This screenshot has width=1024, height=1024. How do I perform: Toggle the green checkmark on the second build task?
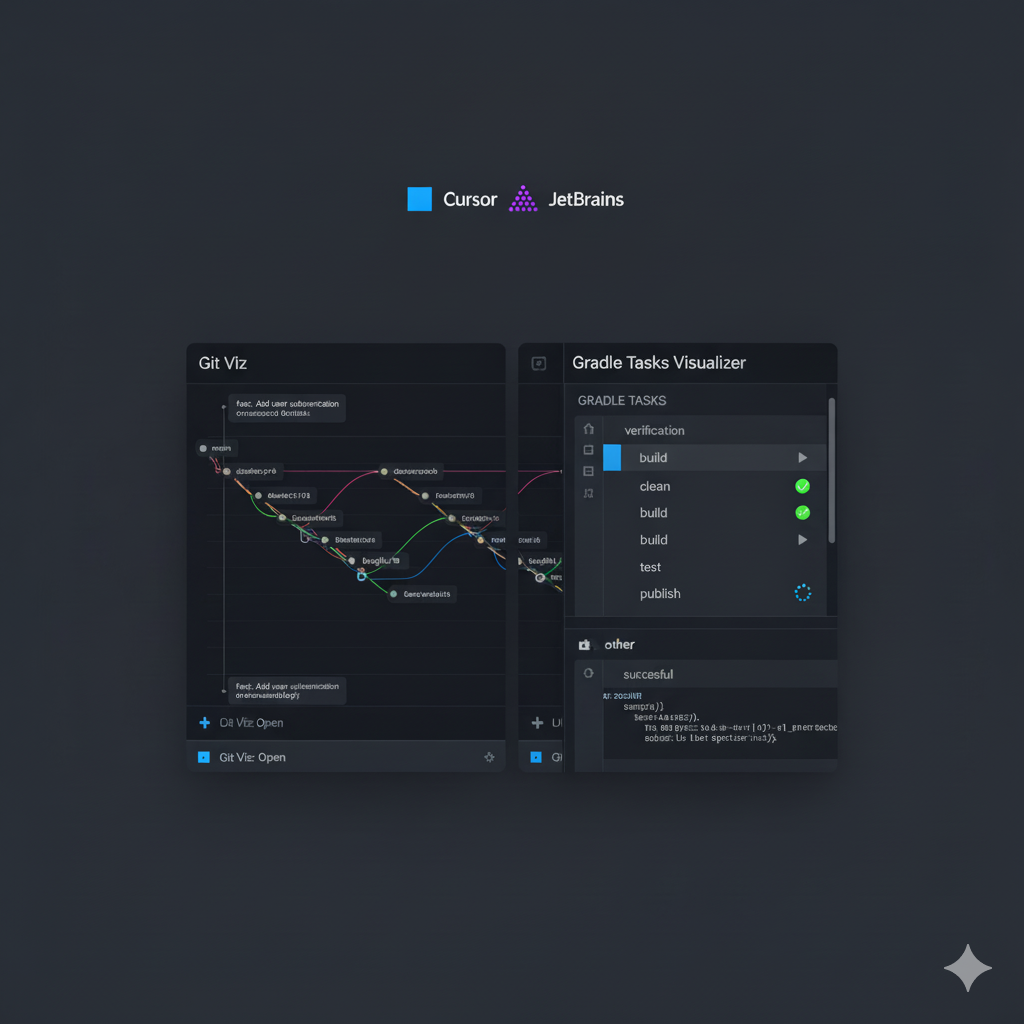click(802, 512)
